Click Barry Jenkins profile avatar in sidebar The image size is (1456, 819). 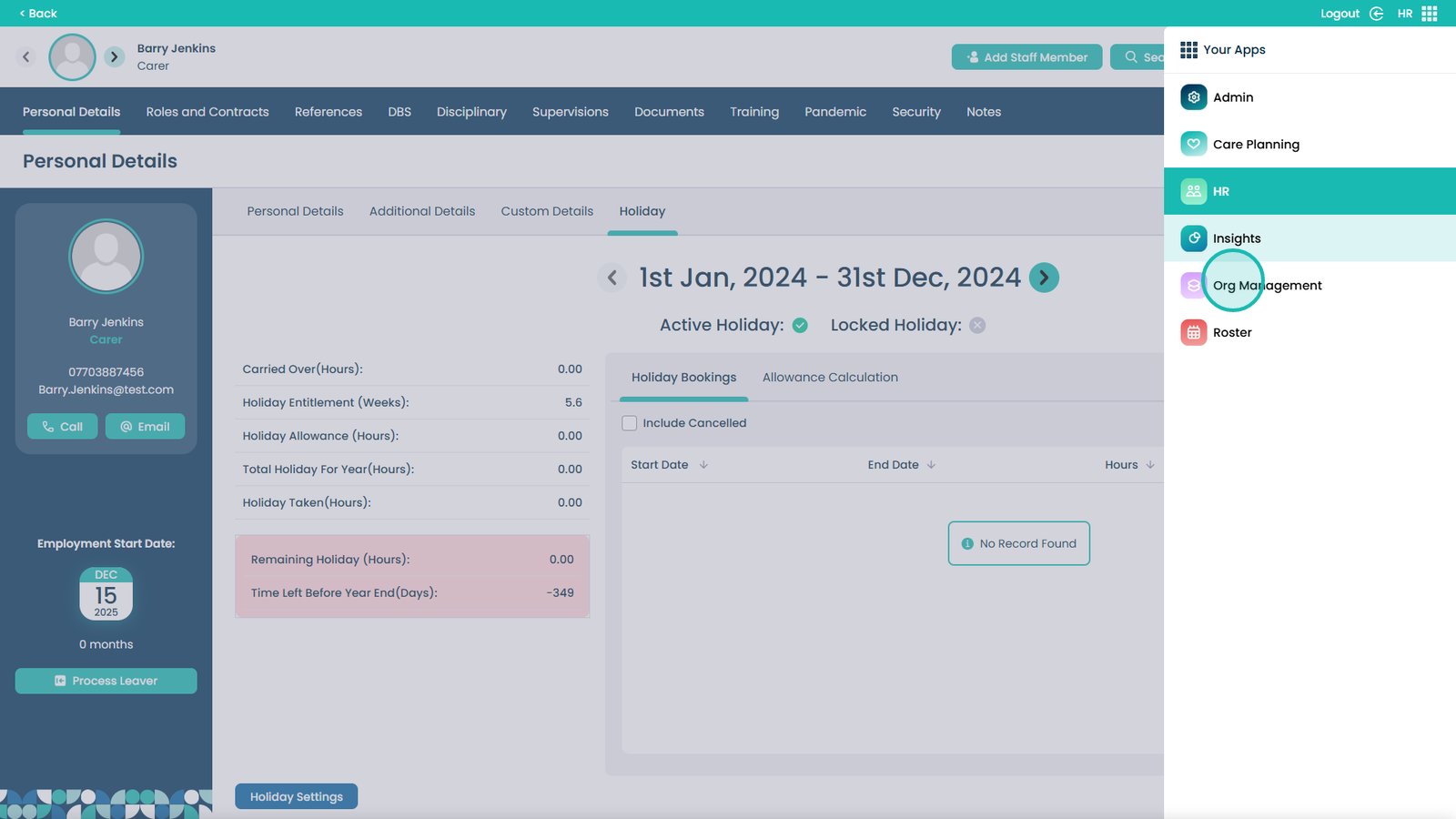click(x=106, y=257)
